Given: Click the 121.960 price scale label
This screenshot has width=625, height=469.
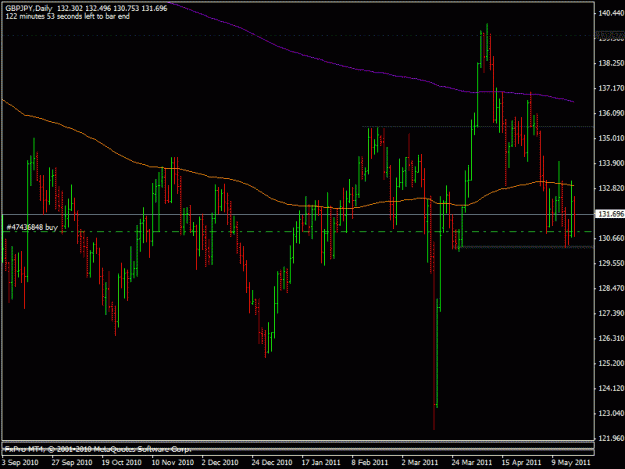Looking at the screenshot, I should click(611, 438).
